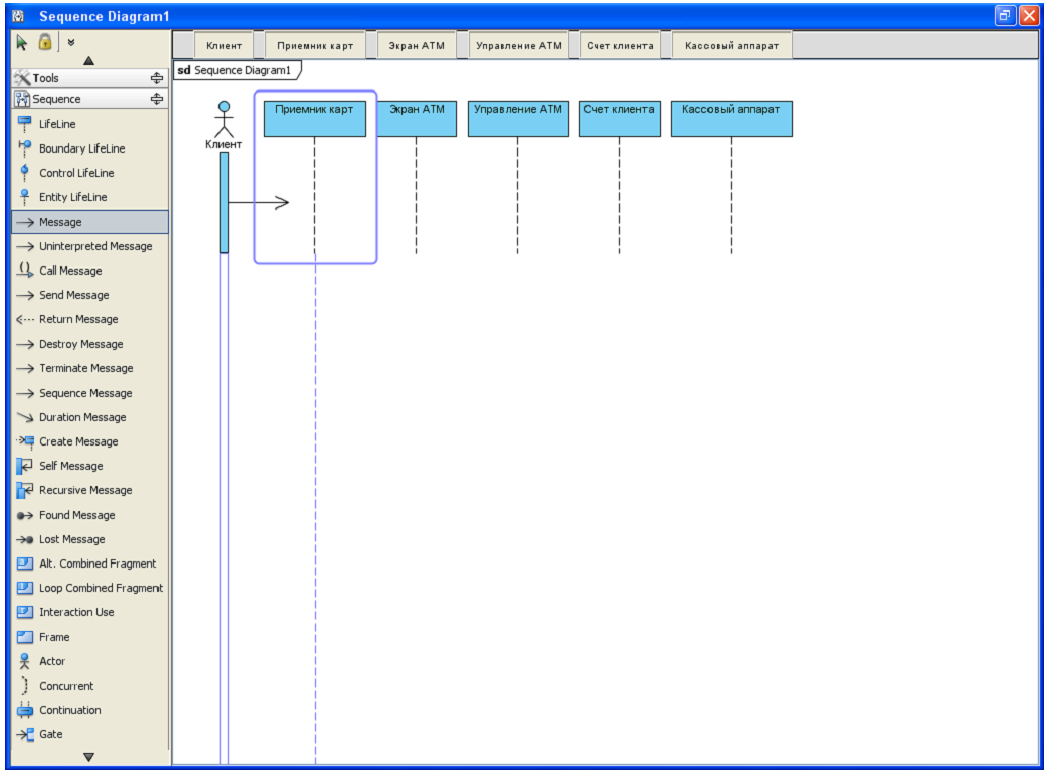Select the Continuation tool
This screenshot has height=772, width=1047.
click(90, 710)
